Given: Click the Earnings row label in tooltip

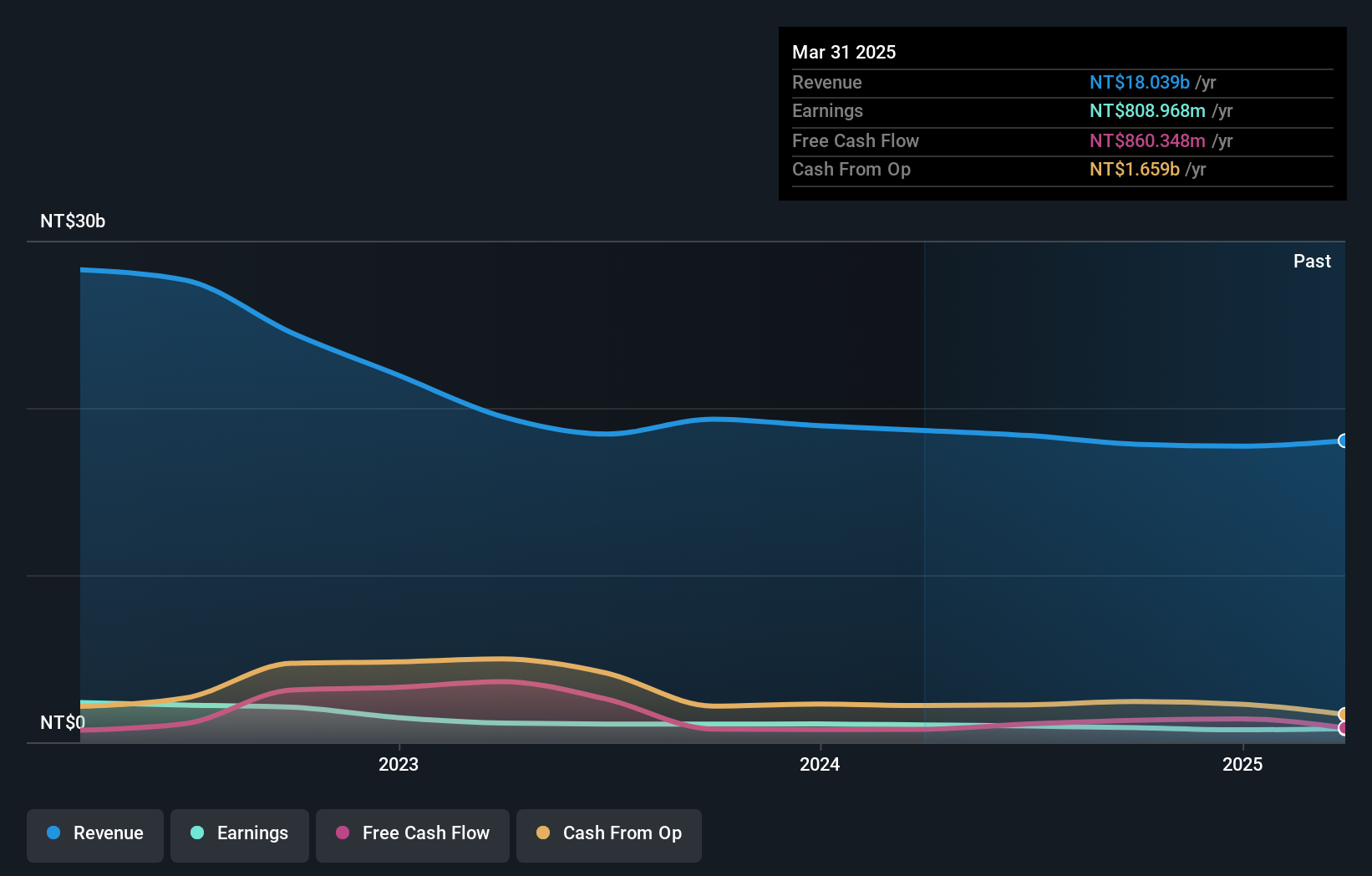Looking at the screenshot, I should (827, 110).
